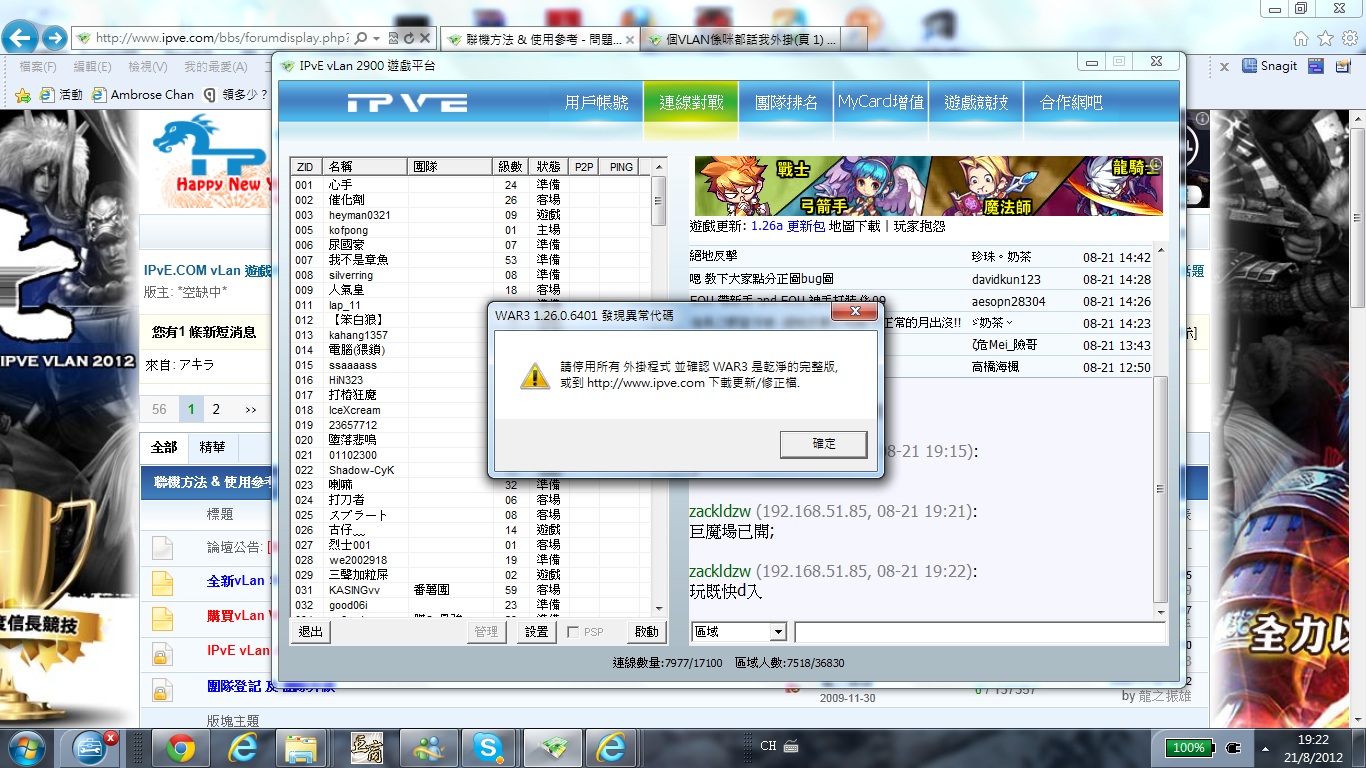Open the 玩家抱怨 link

point(919,227)
